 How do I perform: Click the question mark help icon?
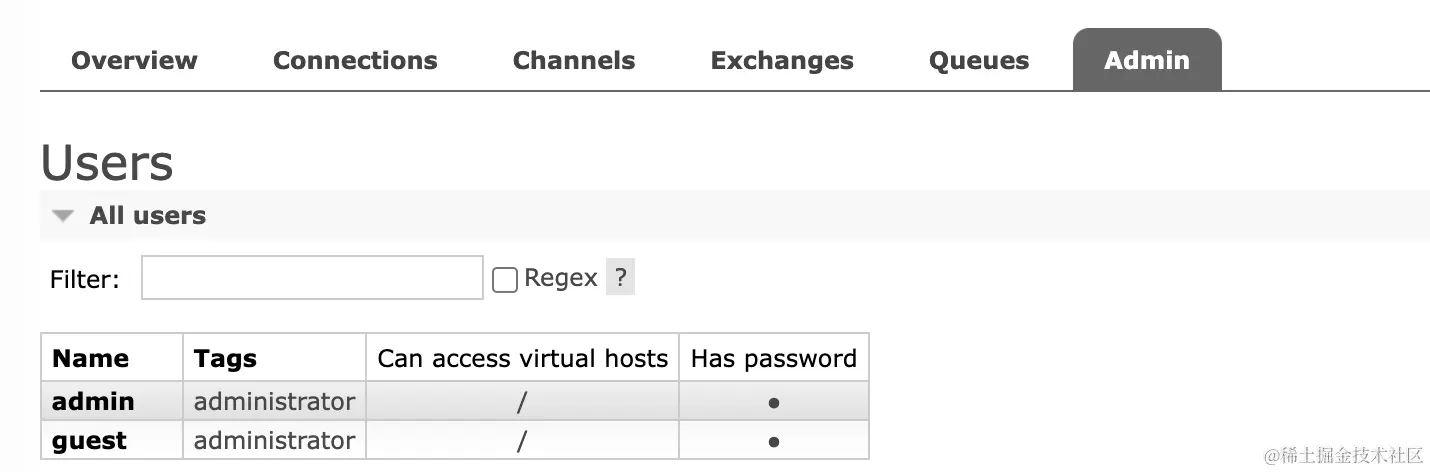621,278
